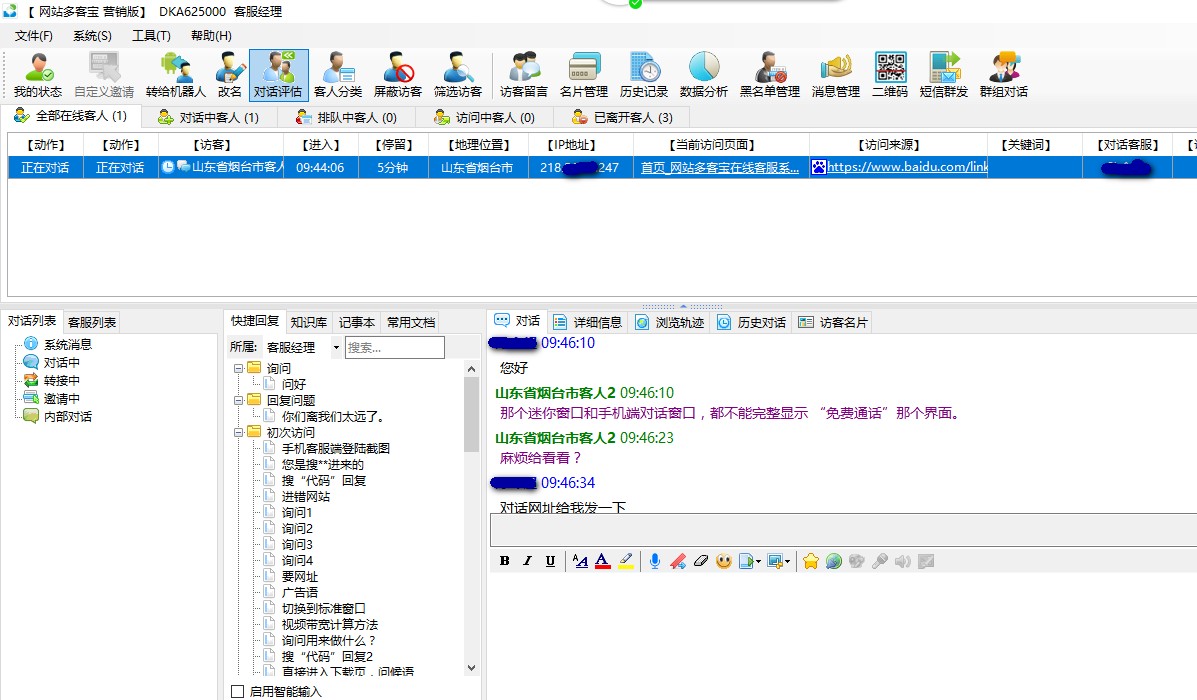Click the blue microphone voice icon
The width and height of the screenshot is (1197, 700).
click(655, 561)
